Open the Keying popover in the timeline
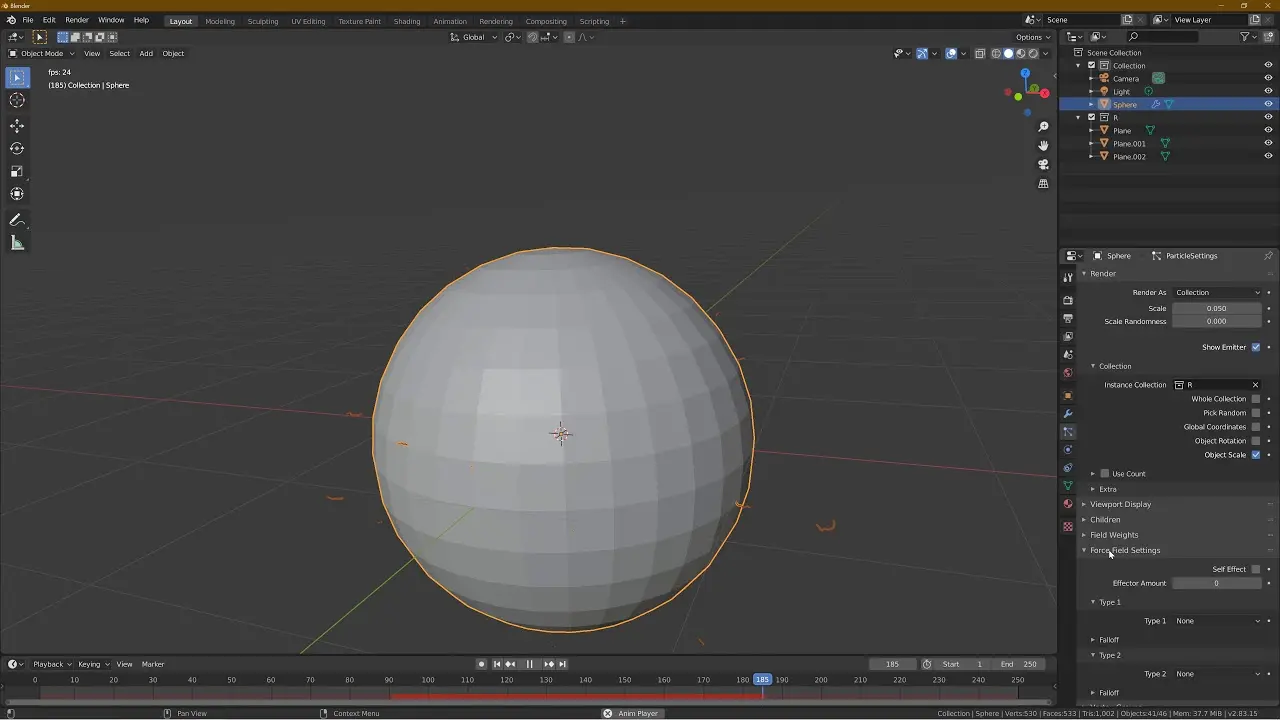 [x=92, y=664]
